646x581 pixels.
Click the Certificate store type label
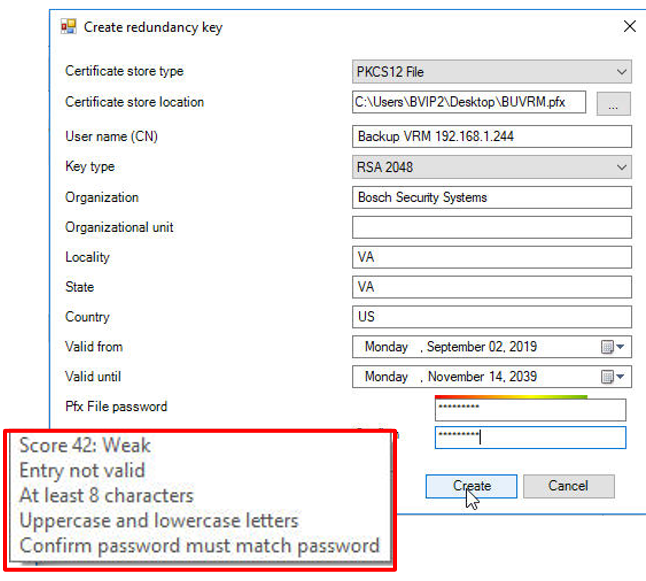pyautogui.click(x=124, y=71)
